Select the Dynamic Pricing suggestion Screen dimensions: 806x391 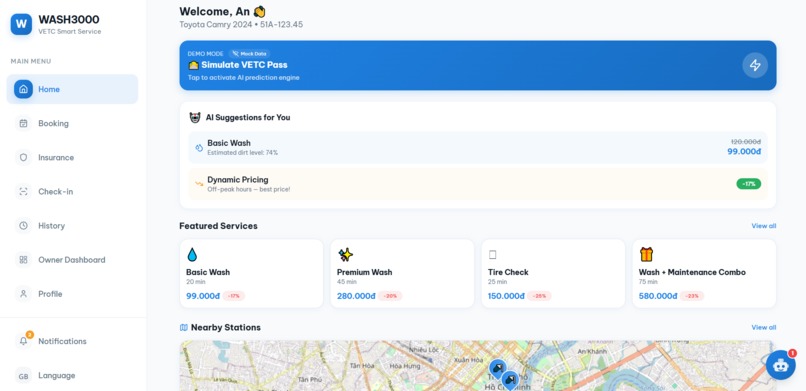pyautogui.click(x=478, y=184)
